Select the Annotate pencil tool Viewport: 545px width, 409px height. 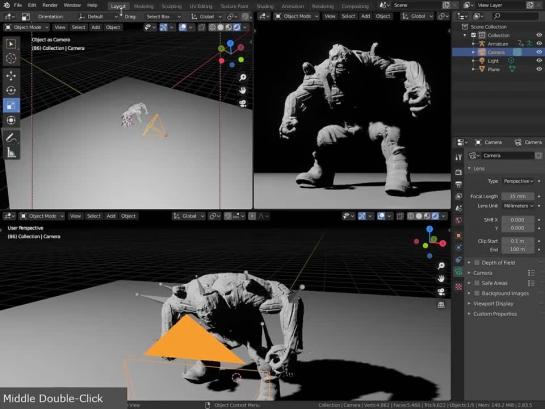[11, 138]
